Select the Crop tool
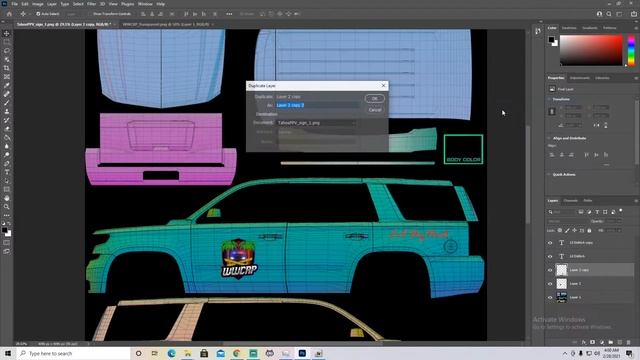 pos(7,68)
